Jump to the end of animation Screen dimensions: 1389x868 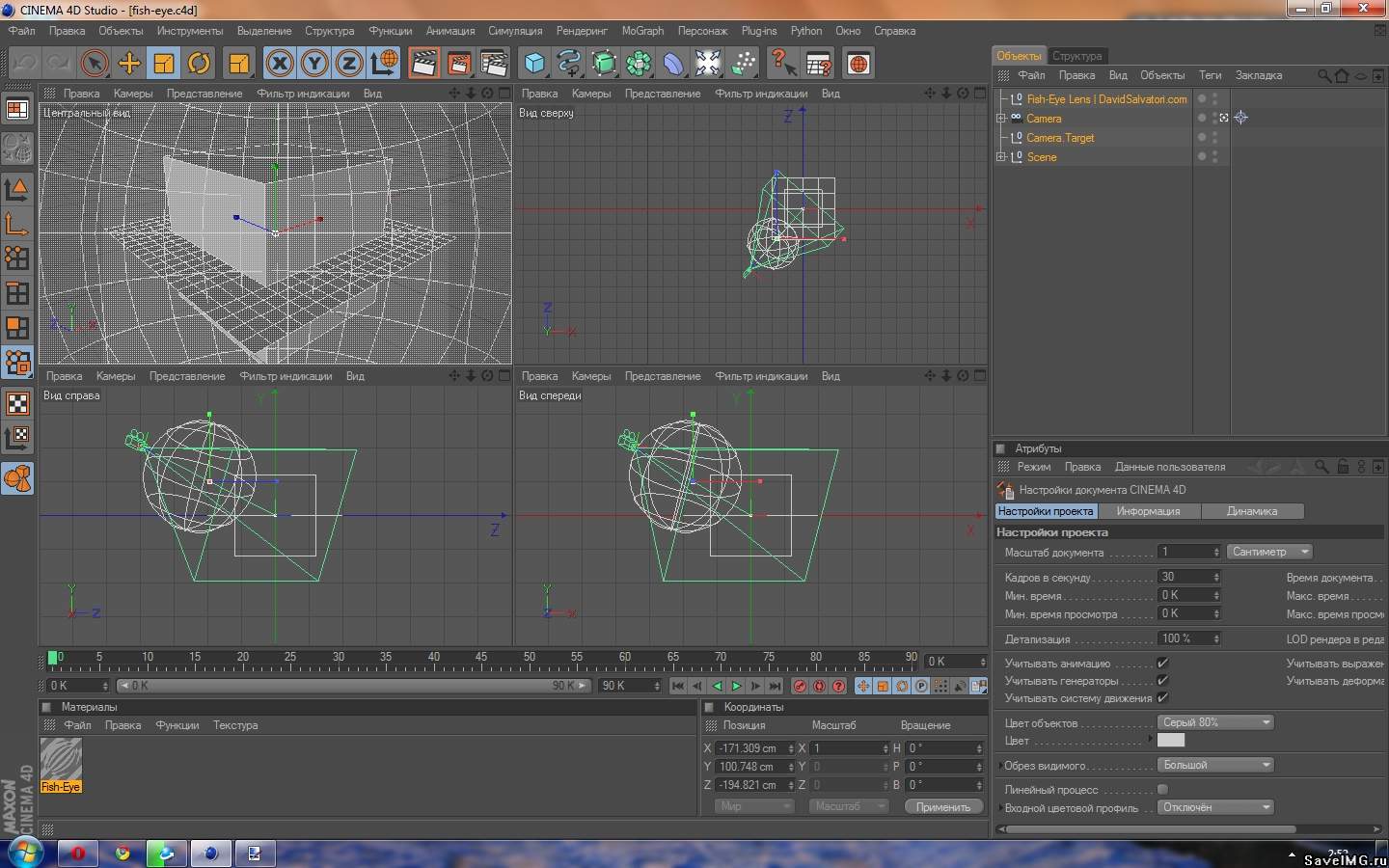pyautogui.click(x=775, y=686)
